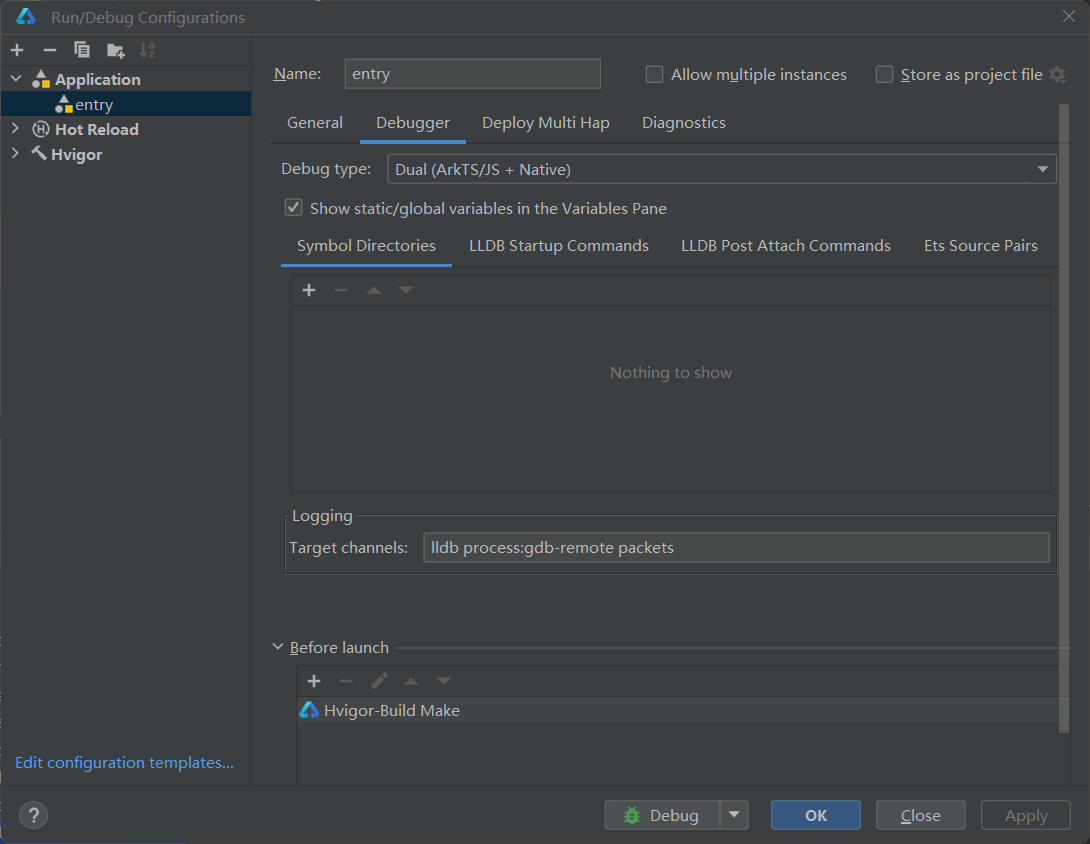This screenshot has height=844, width=1090.
Task: Remove the before launch task
Action: pos(345,681)
